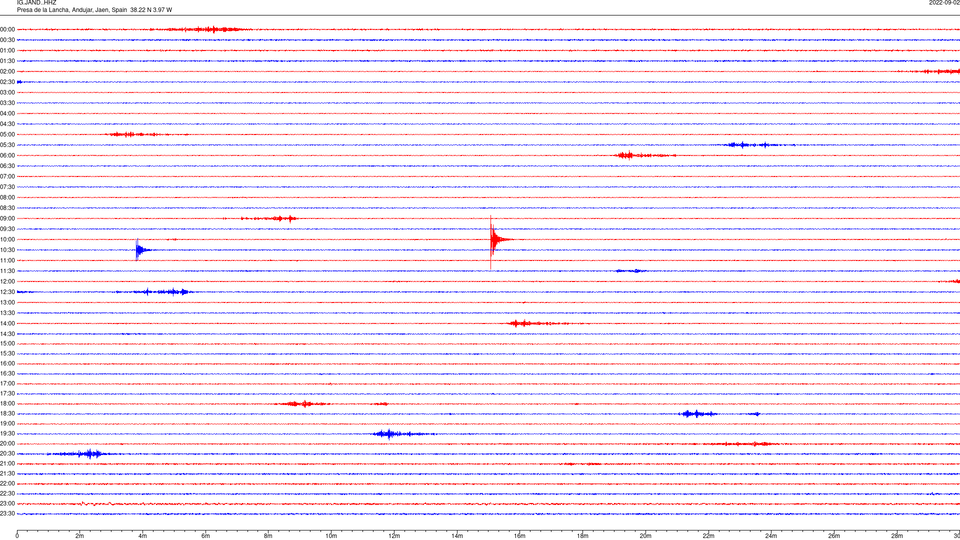Click the 22m tick label on time axis
The width and height of the screenshot is (960, 540).
708,536
